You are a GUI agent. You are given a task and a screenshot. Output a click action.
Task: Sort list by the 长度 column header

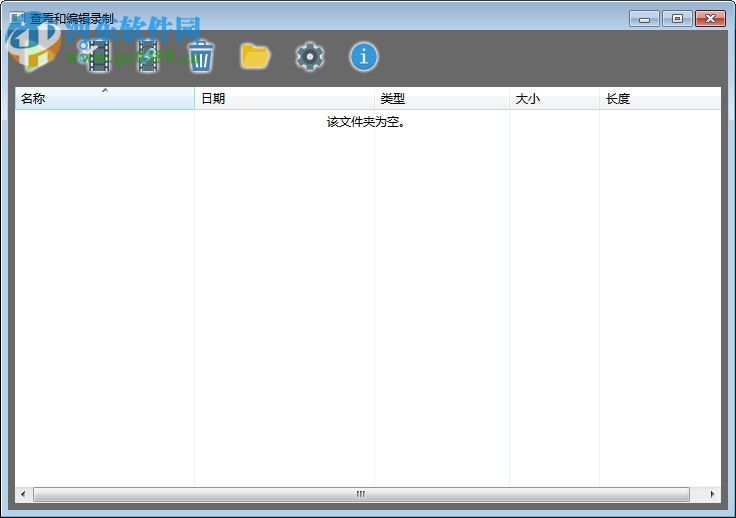coord(660,99)
